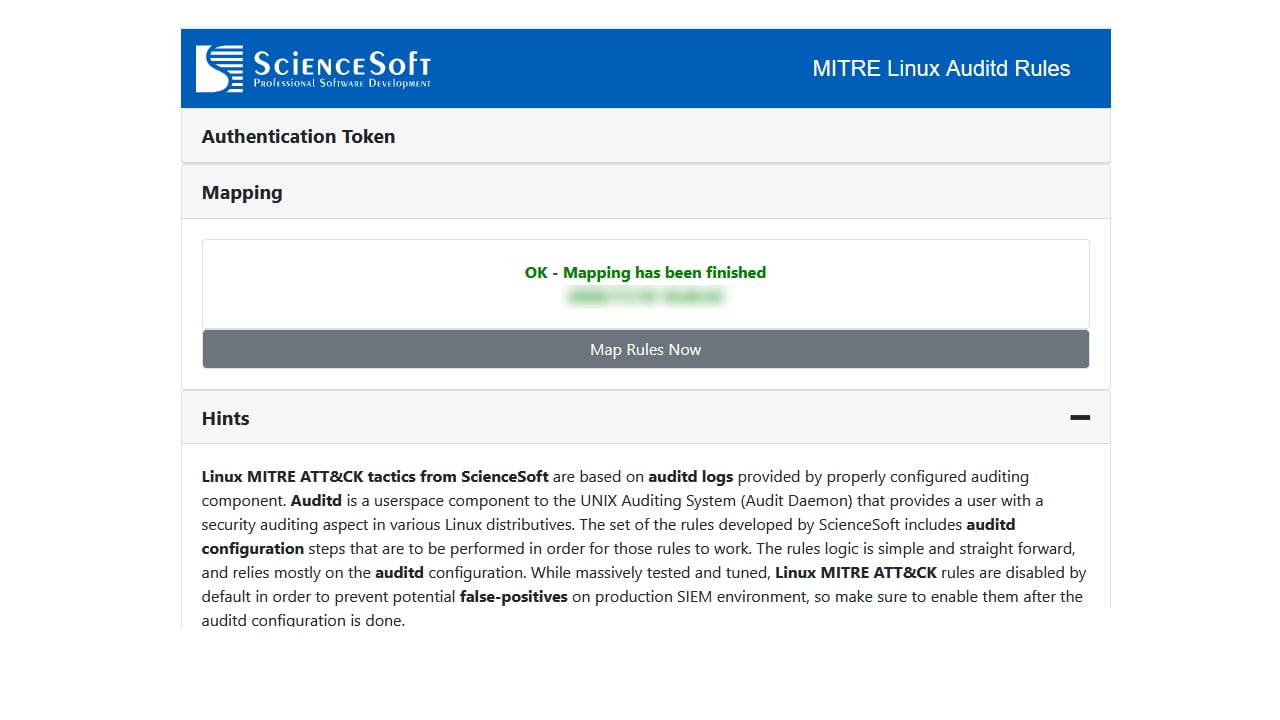Click the green mapping success message

pos(645,272)
